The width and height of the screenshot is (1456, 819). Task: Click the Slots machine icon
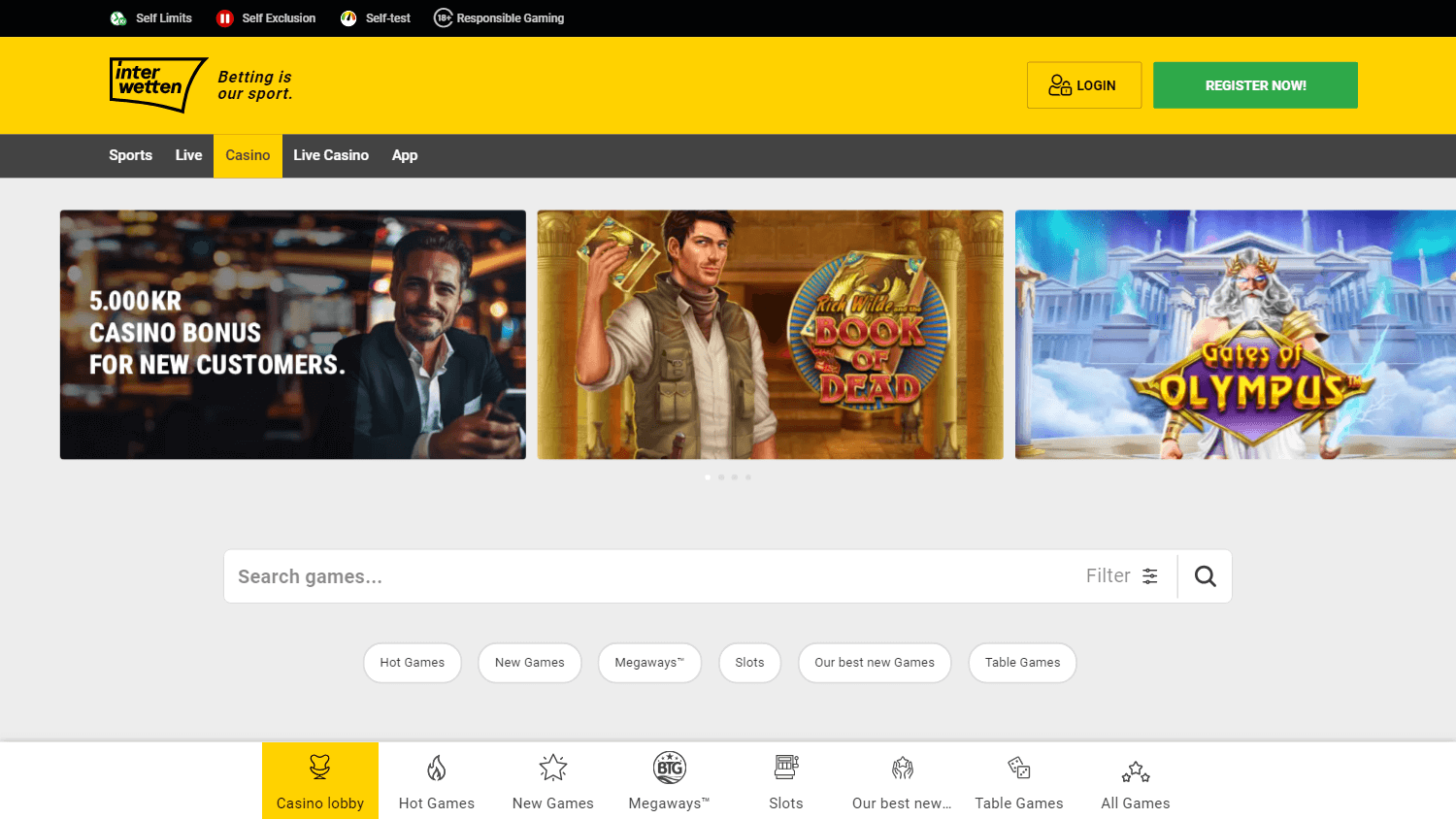(786, 768)
